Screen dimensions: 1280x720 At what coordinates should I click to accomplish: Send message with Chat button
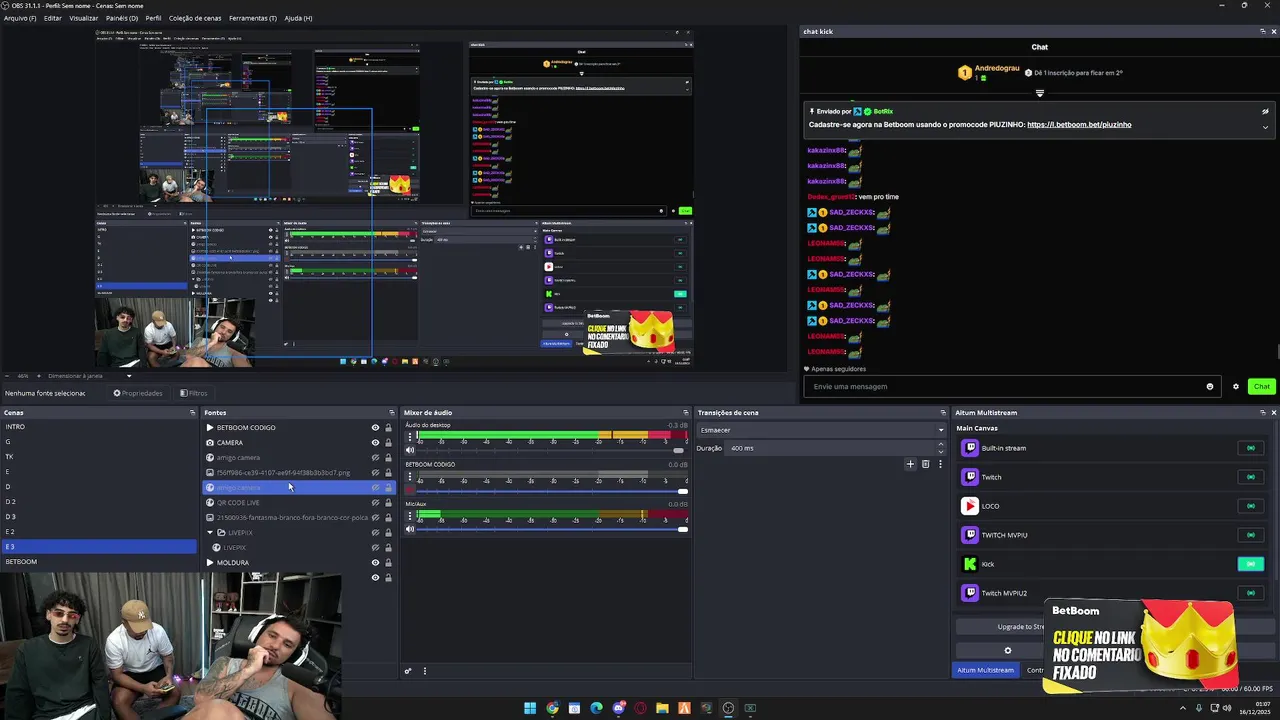point(1261,387)
